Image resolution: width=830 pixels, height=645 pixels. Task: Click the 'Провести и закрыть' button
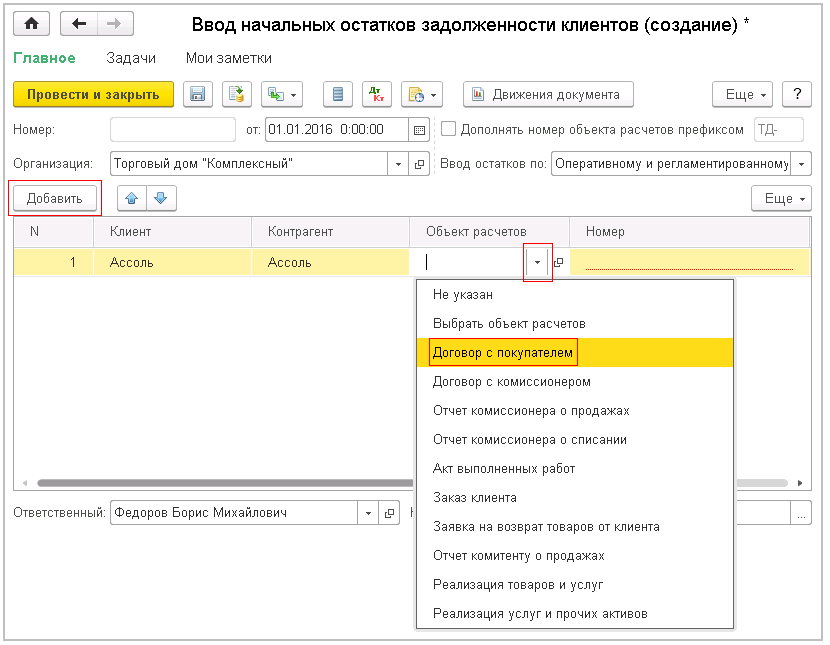click(x=91, y=94)
